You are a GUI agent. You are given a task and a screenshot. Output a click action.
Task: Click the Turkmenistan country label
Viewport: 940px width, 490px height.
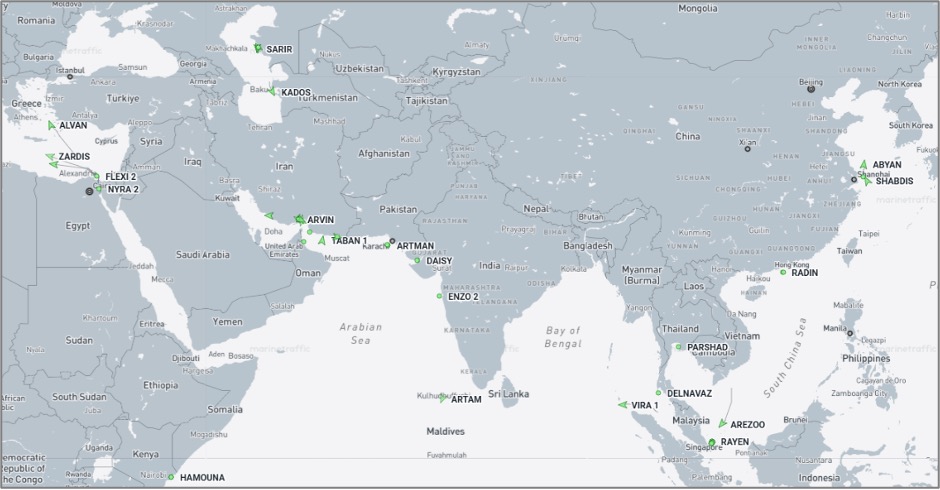point(327,98)
